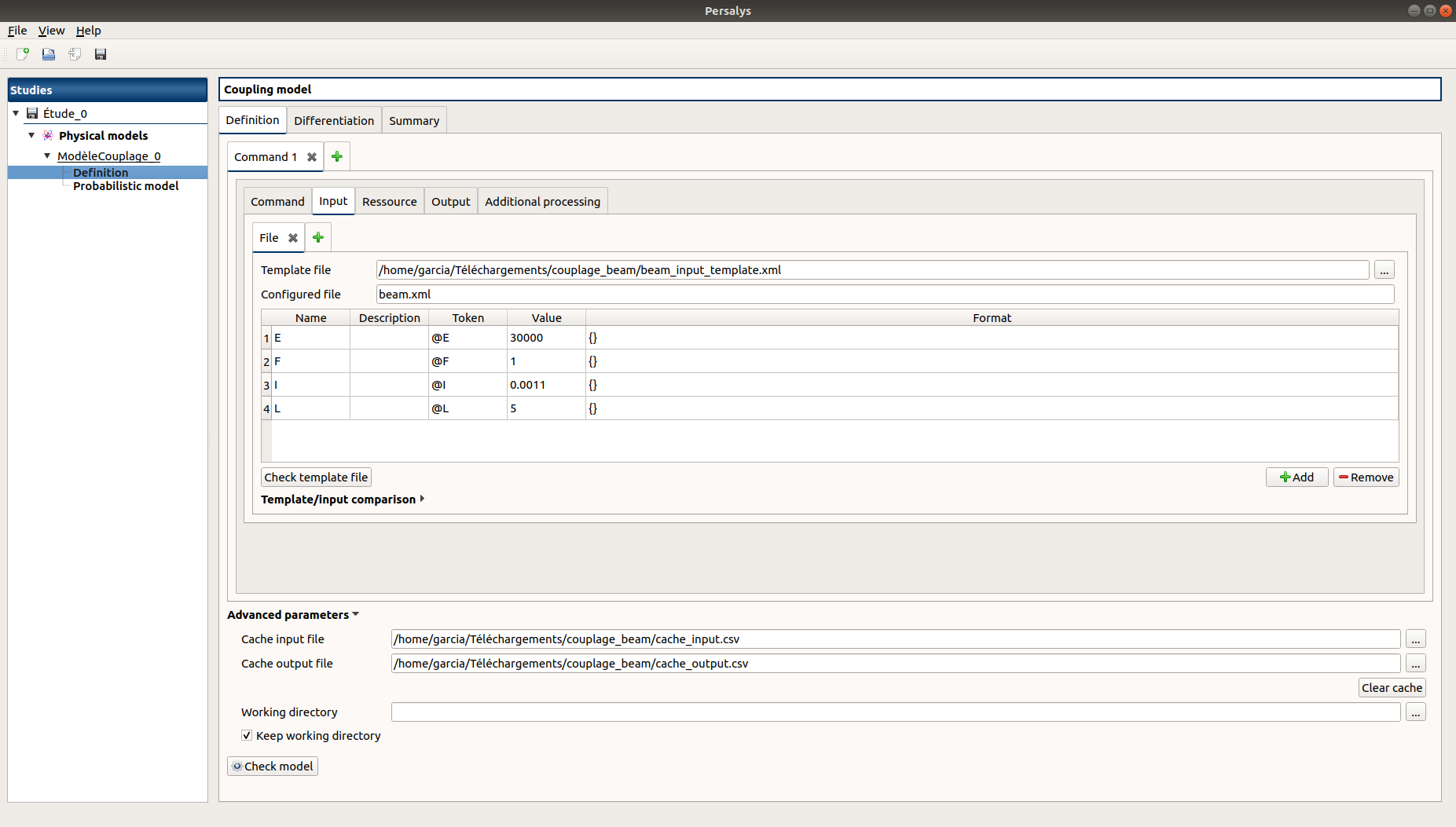Image resolution: width=1456 pixels, height=827 pixels.
Task: Open the Output tab
Action: point(450,202)
